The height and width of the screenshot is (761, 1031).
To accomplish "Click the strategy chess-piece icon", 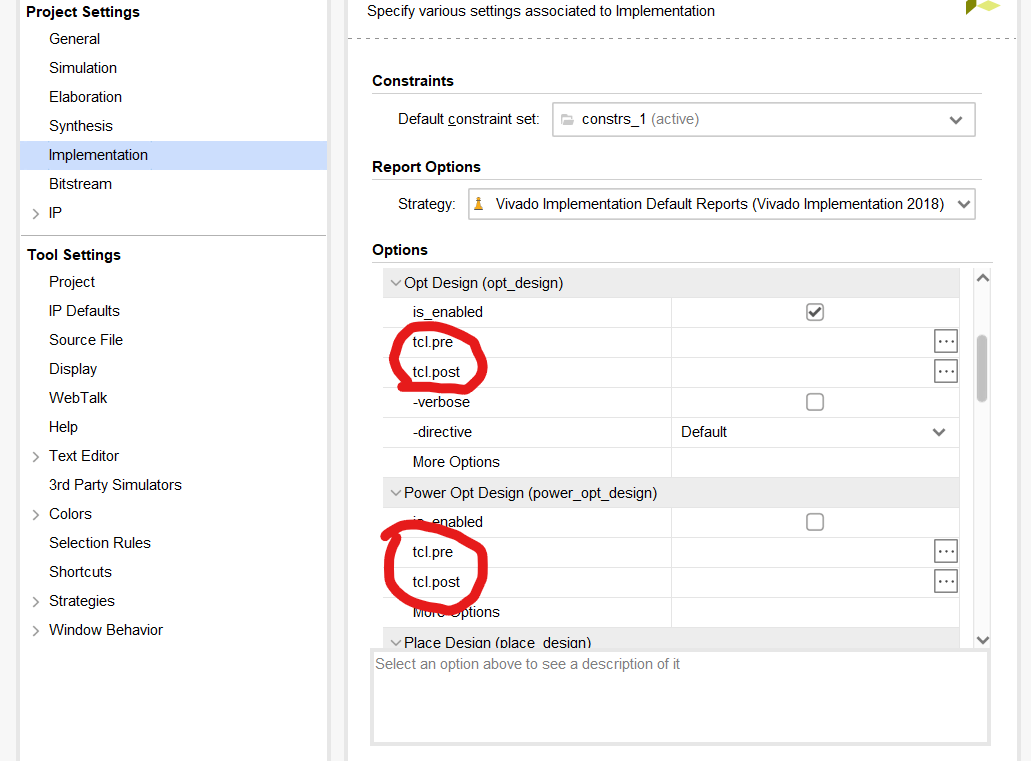I will (479, 204).
